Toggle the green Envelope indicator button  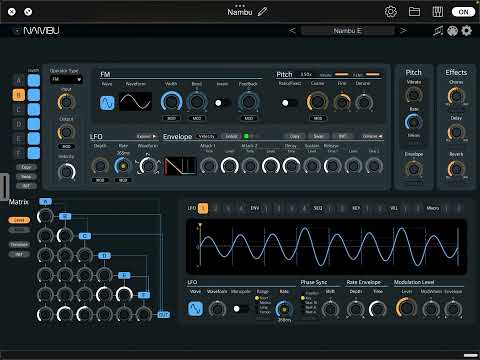pyautogui.click(x=246, y=136)
